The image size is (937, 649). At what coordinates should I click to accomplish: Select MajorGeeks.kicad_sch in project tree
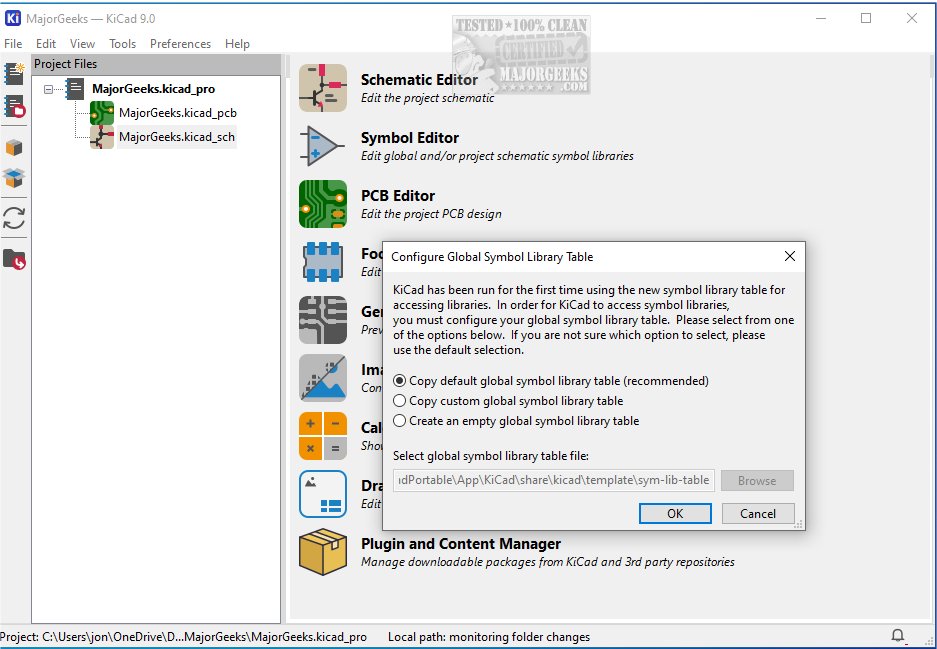point(177,137)
